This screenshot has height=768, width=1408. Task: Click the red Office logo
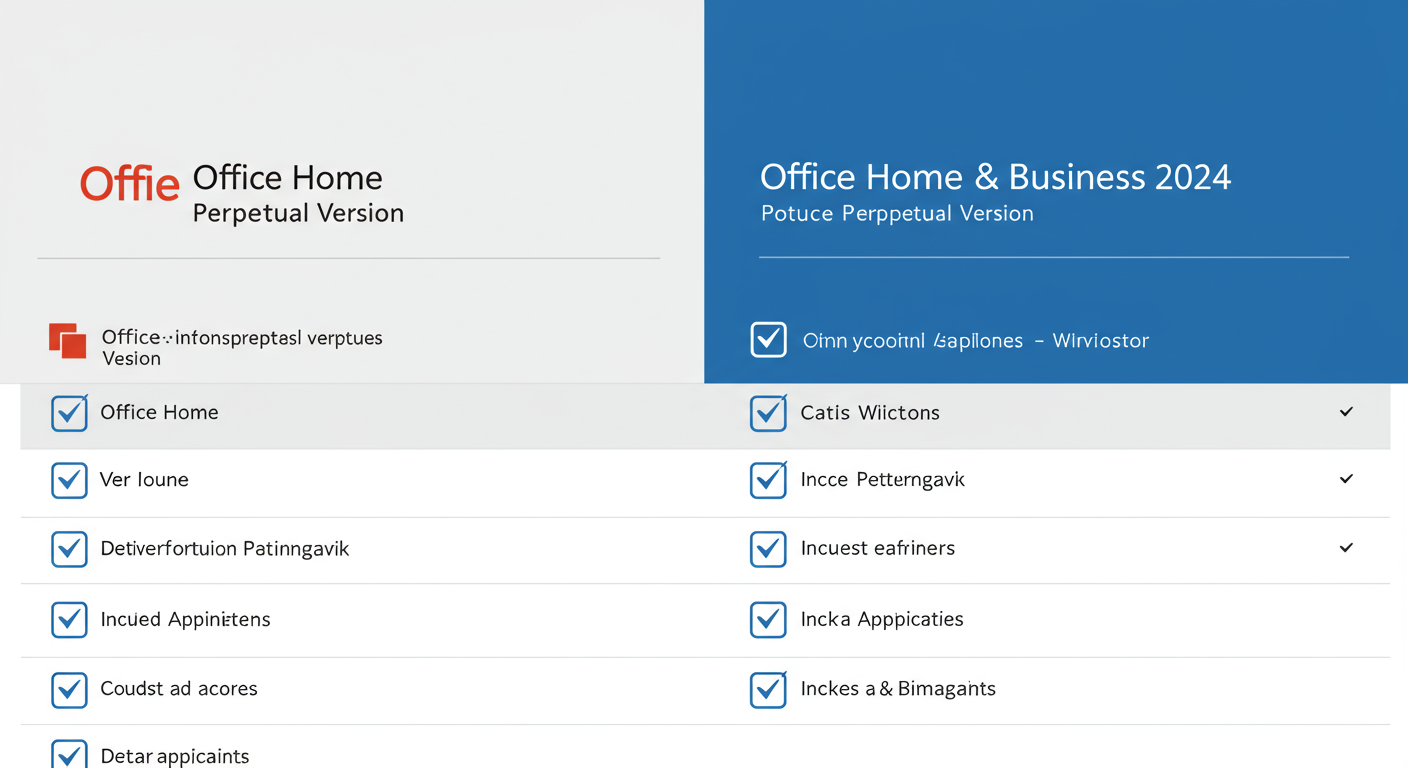tap(130, 183)
